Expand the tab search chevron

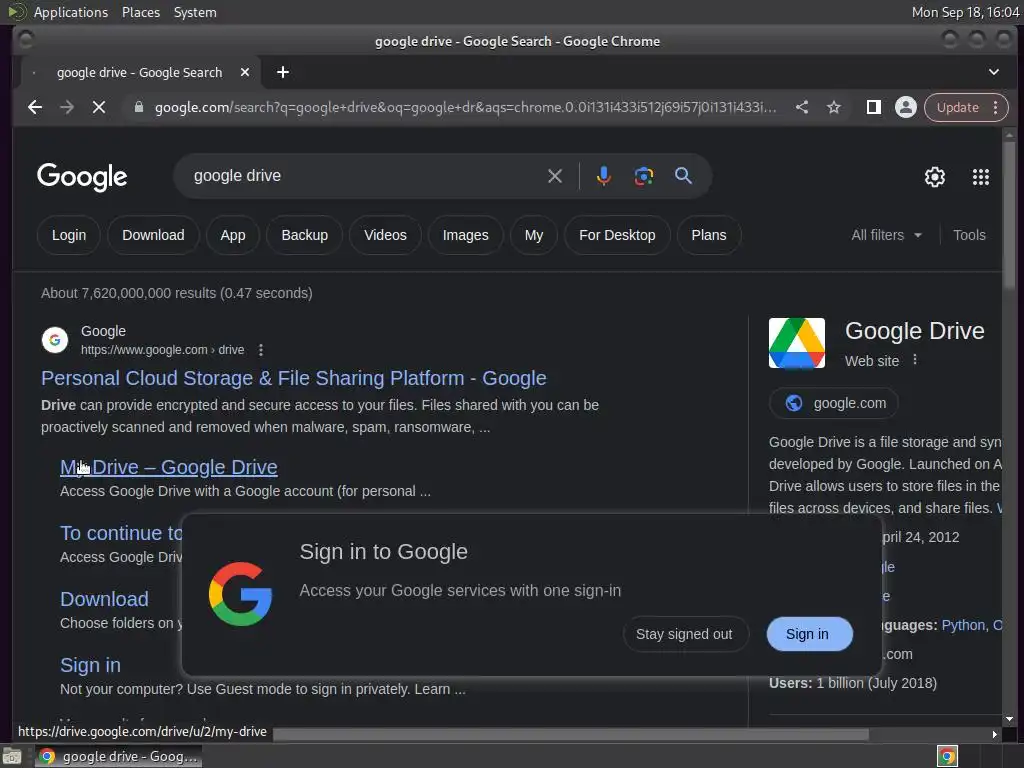(x=993, y=72)
